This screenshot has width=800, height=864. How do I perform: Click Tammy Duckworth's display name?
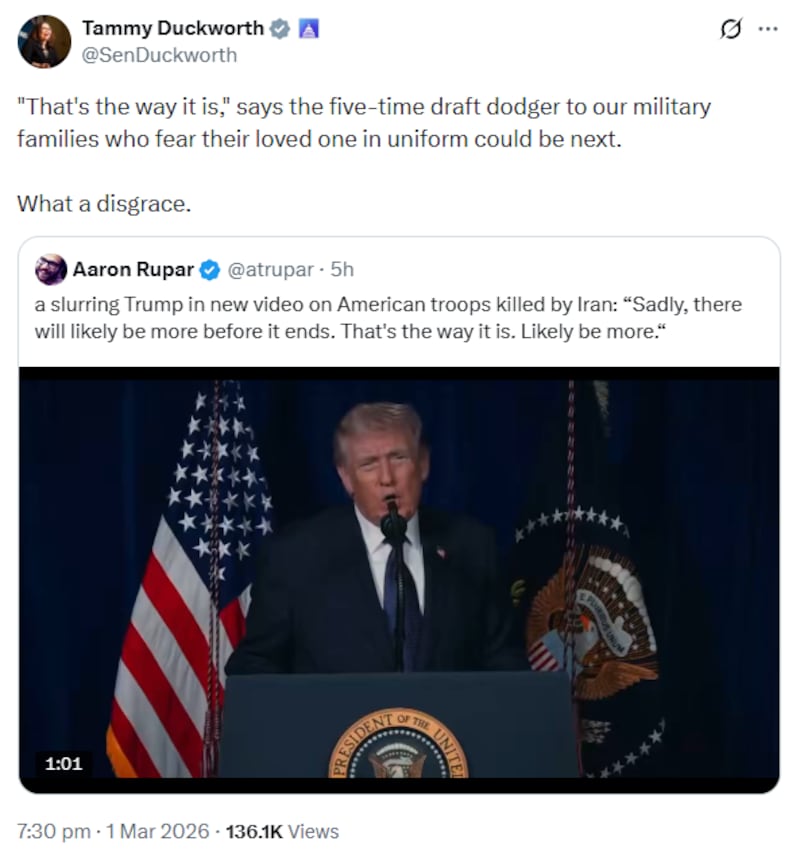(174, 28)
